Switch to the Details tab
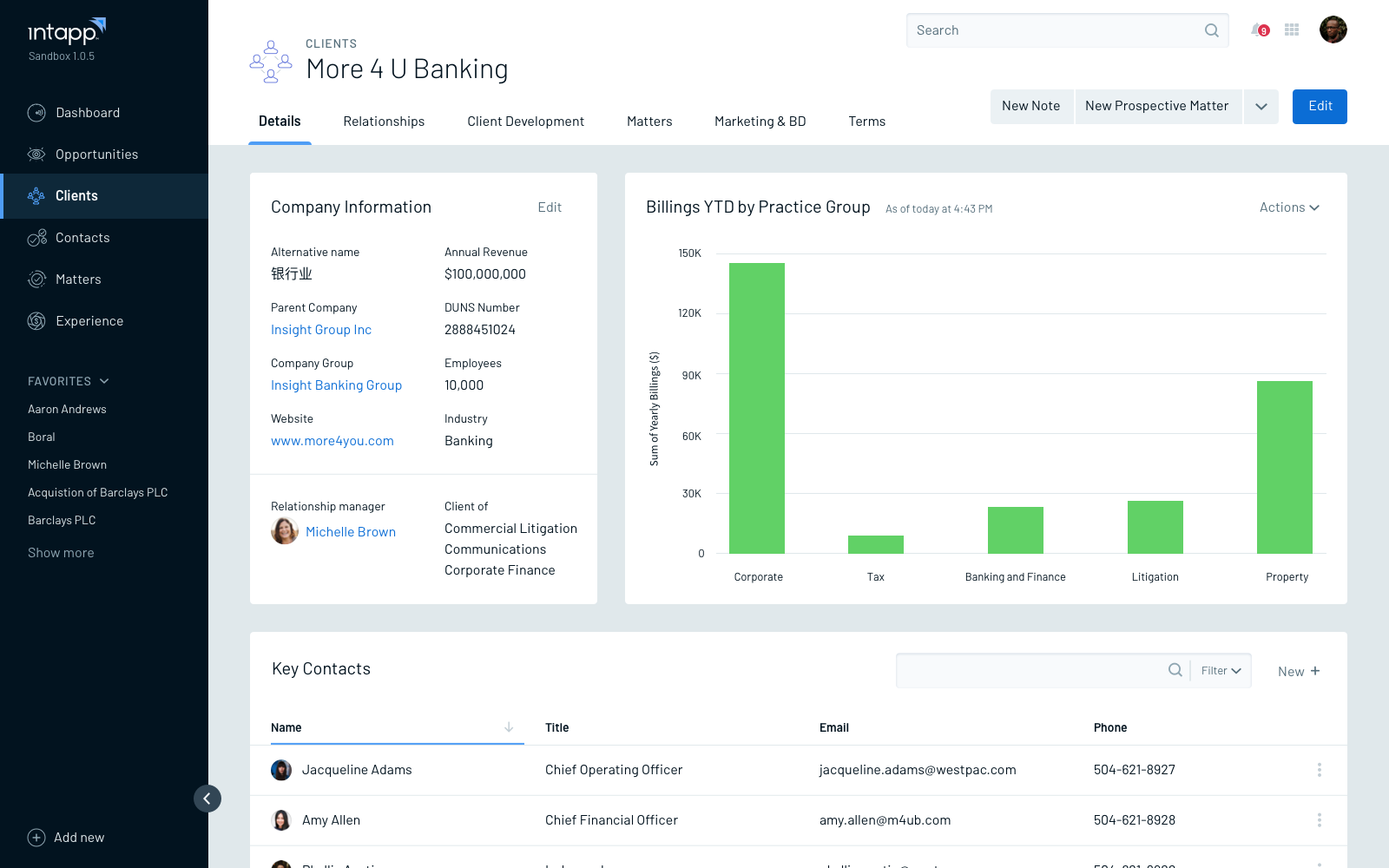1389x868 pixels. tap(280, 122)
